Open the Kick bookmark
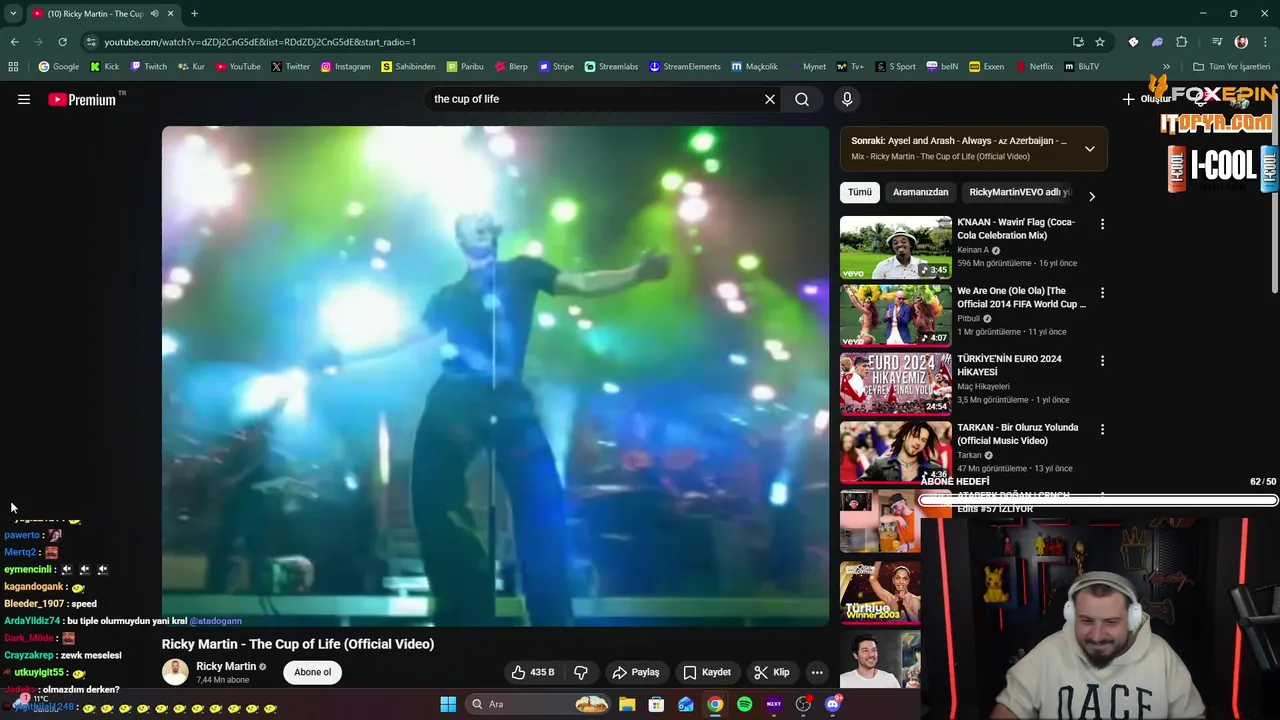The height and width of the screenshot is (720, 1280). point(104,67)
